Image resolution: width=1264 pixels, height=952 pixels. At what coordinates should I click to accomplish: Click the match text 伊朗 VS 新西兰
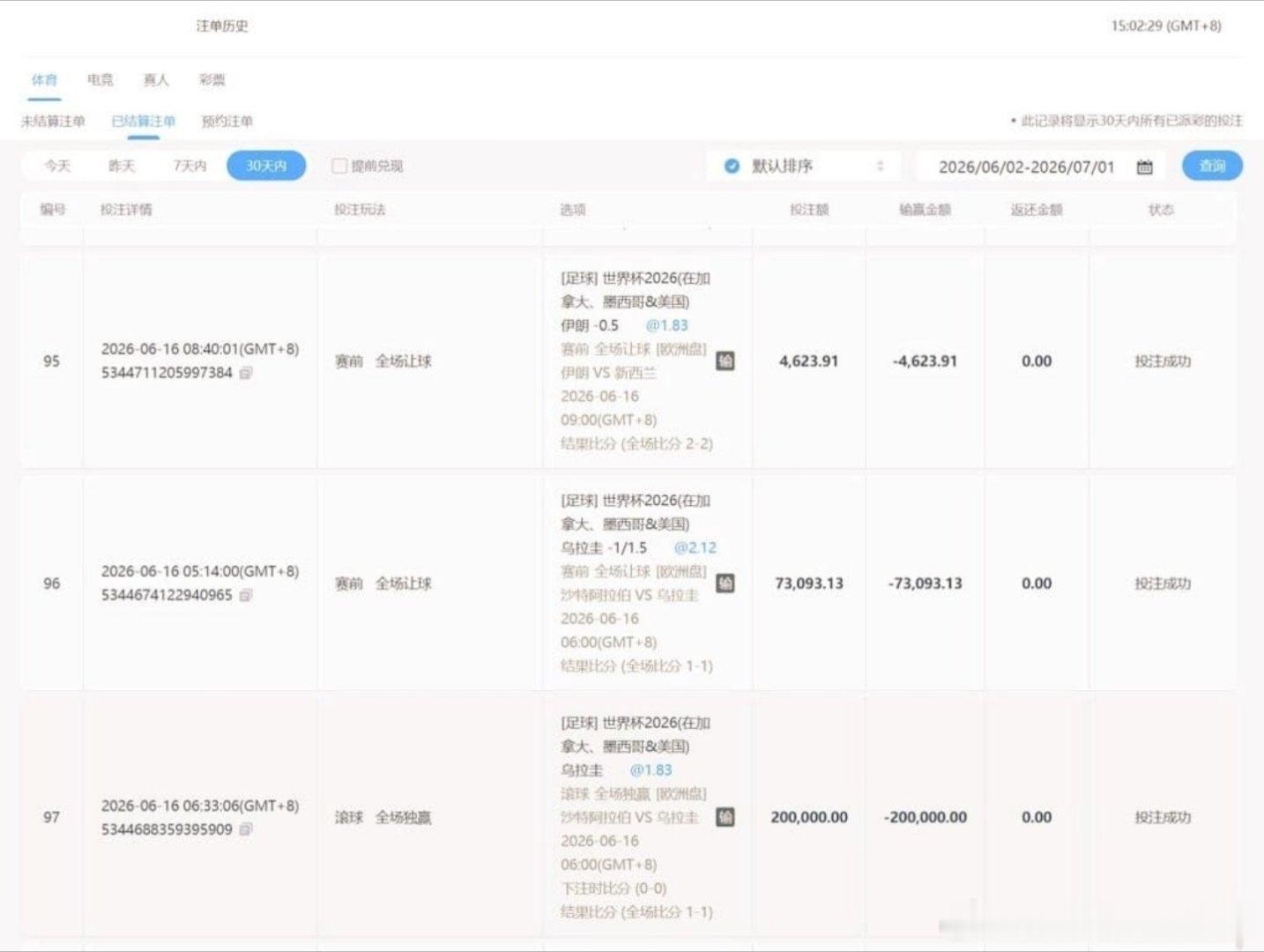[x=608, y=373]
